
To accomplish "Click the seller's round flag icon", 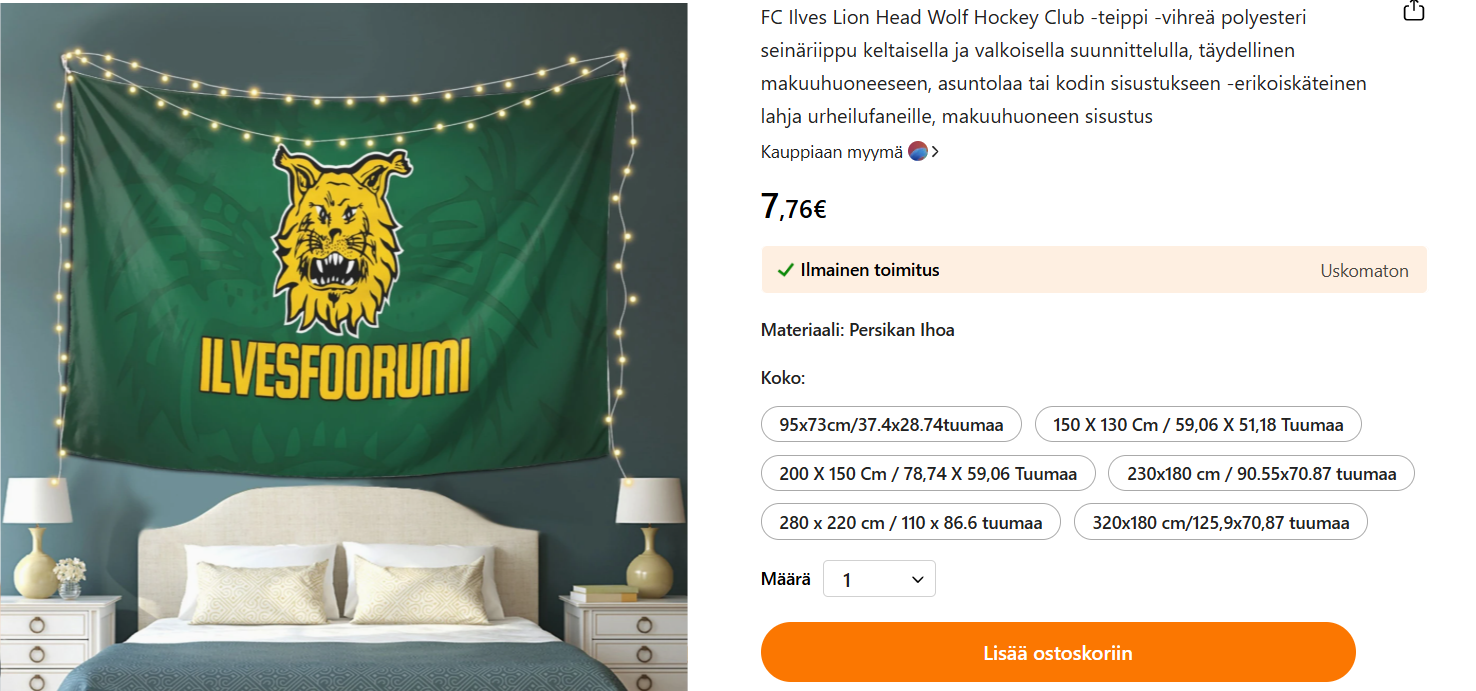I will [x=918, y=152].
